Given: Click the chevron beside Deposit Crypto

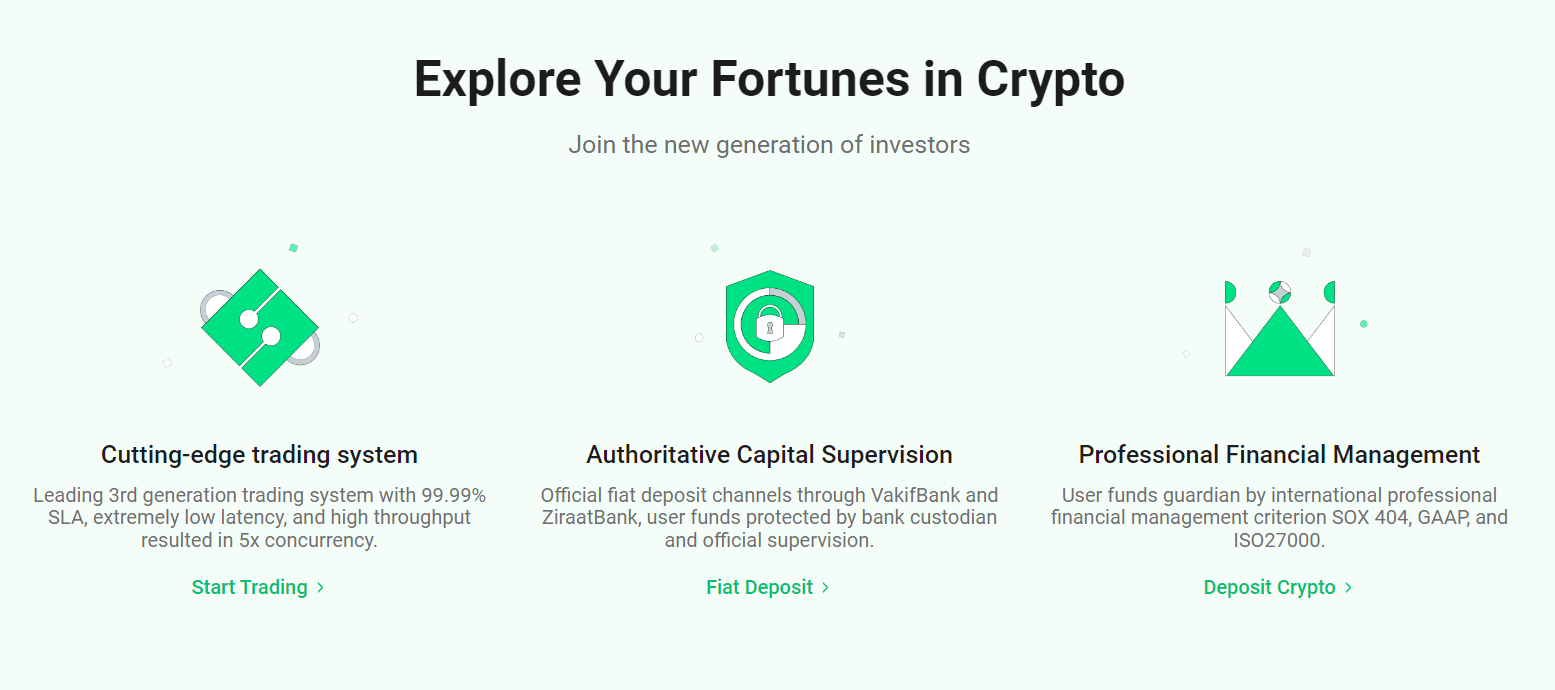Looking at the screenshot, I should coord(1349,588).
